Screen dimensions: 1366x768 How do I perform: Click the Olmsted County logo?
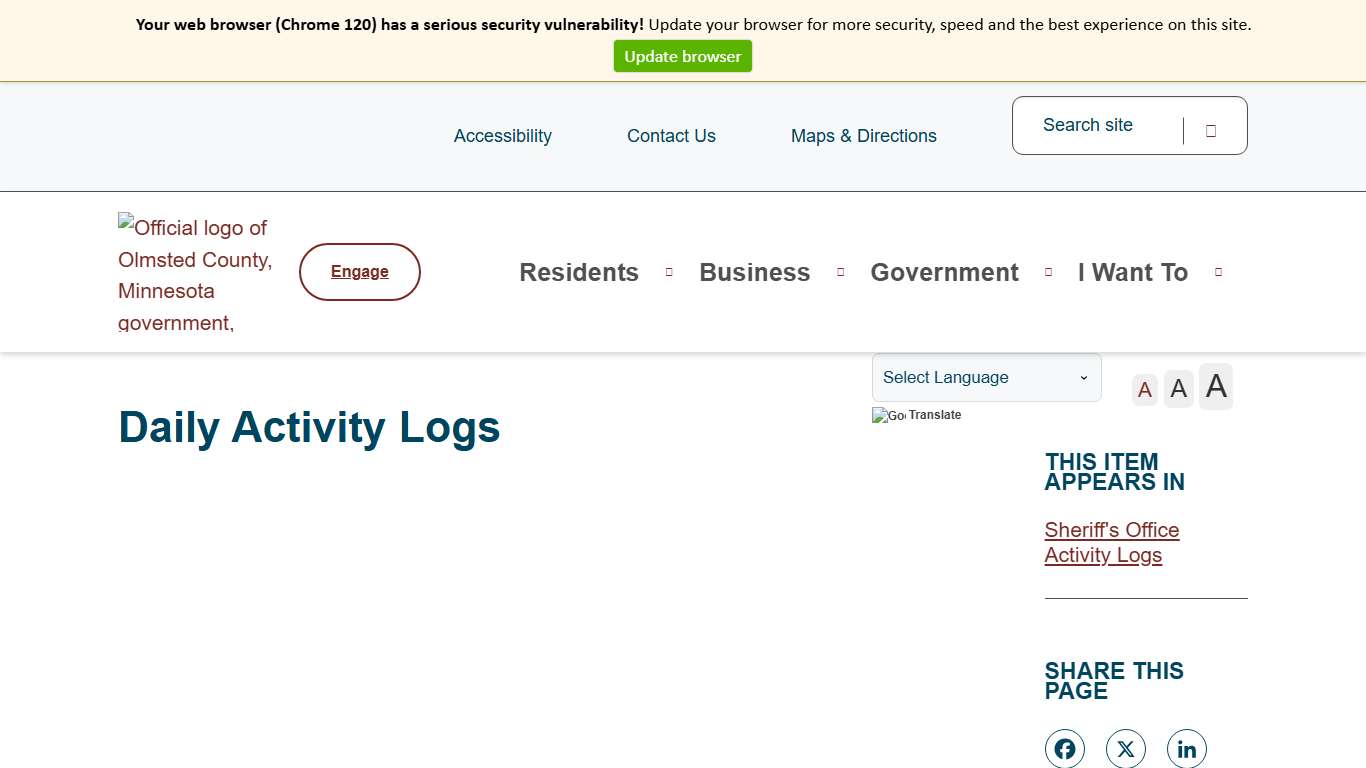pos(194,271)
